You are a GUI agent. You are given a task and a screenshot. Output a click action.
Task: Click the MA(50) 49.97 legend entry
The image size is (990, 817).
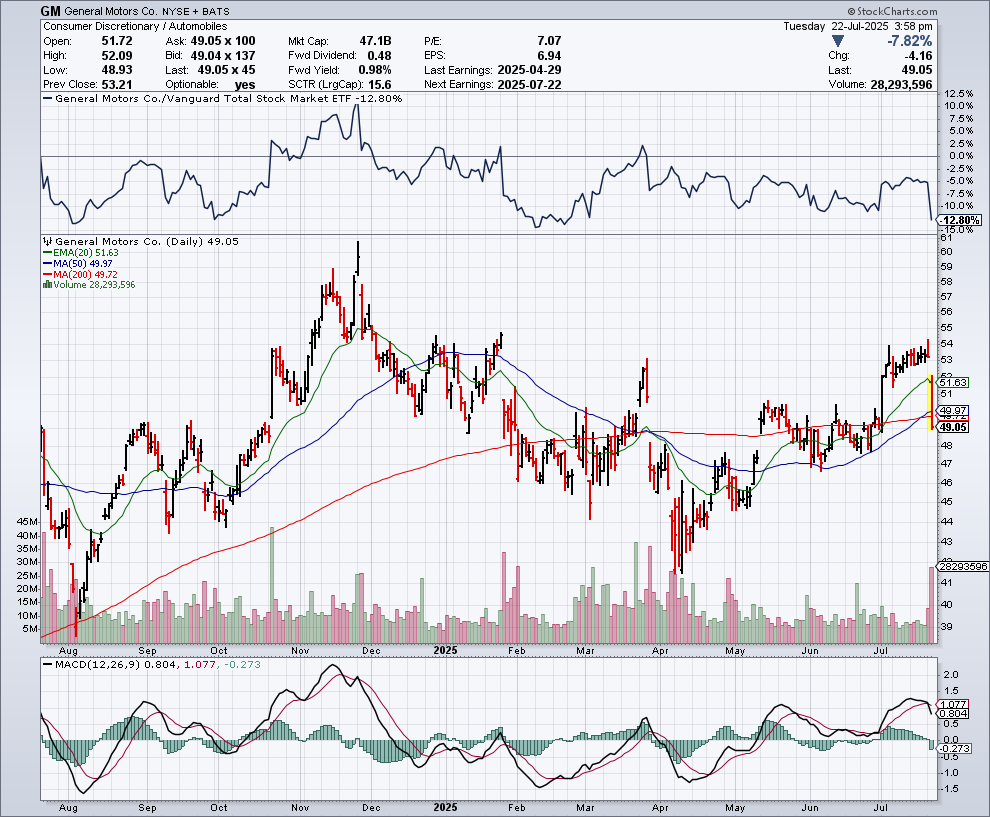[x=78, y=263]
